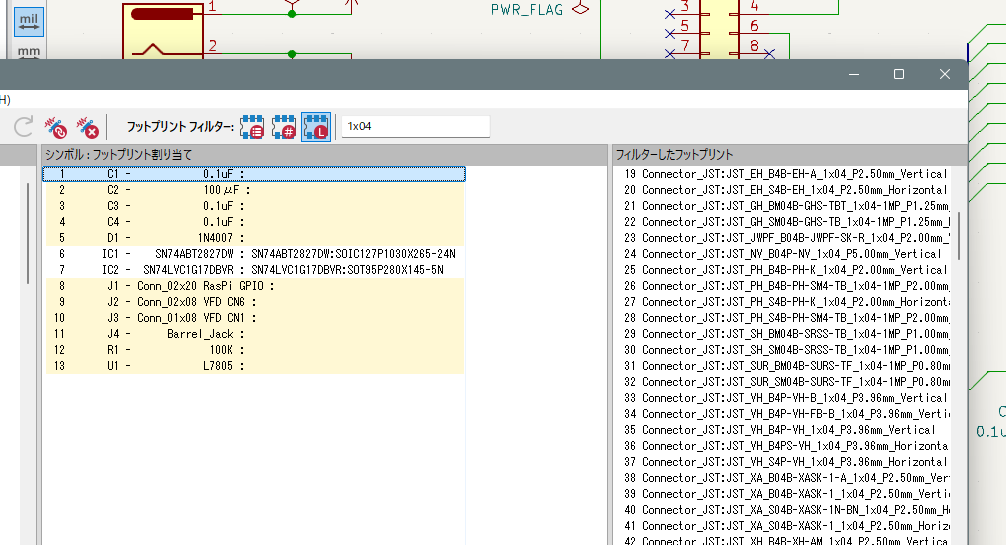Screen dimensions: 1006x545
Task: Click the footprint filter text field containing 1x04
Action: [416, 126]
